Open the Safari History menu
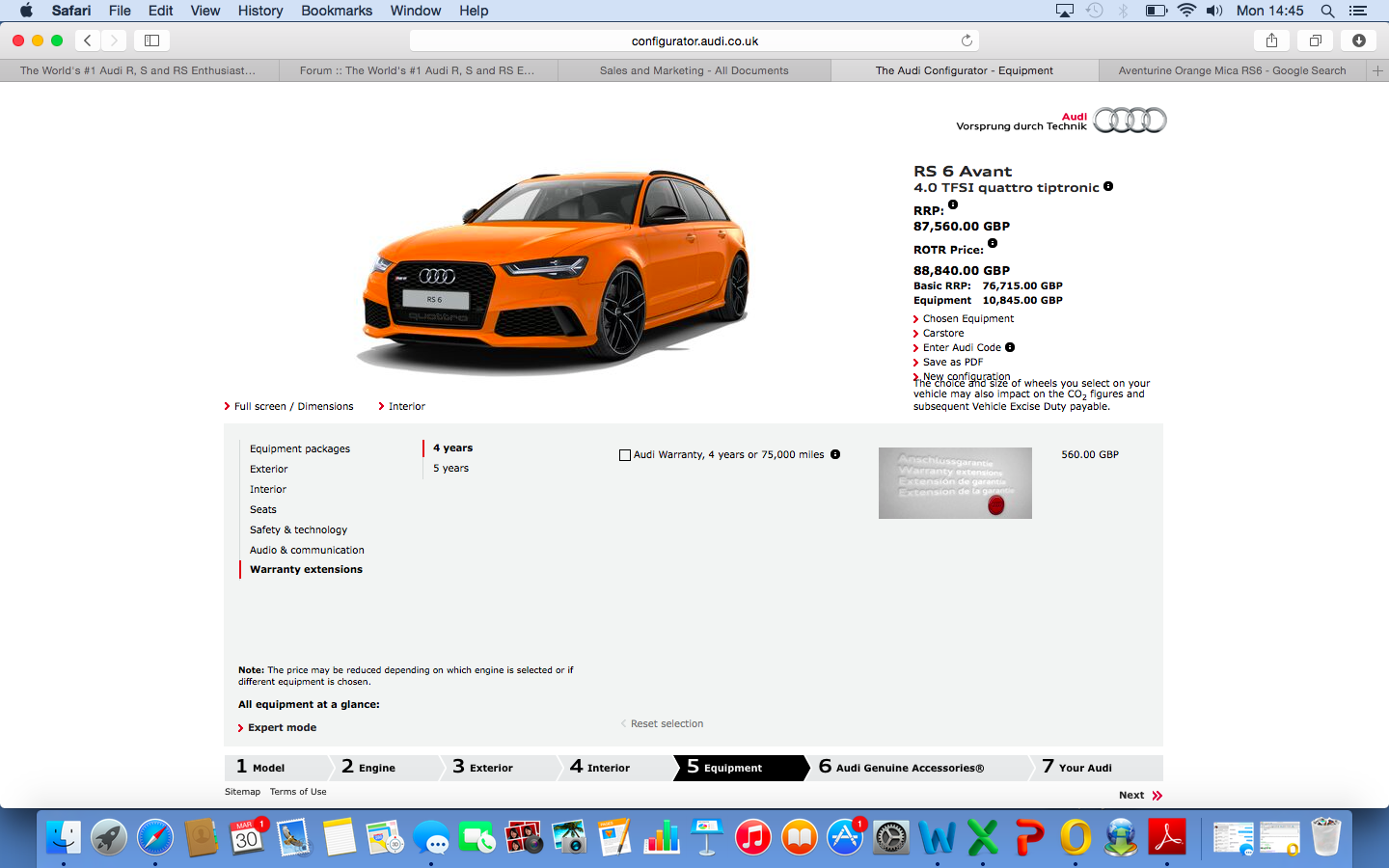Image resolution: width=1389 pixels, height=868 pixels. tap(260, 11)
